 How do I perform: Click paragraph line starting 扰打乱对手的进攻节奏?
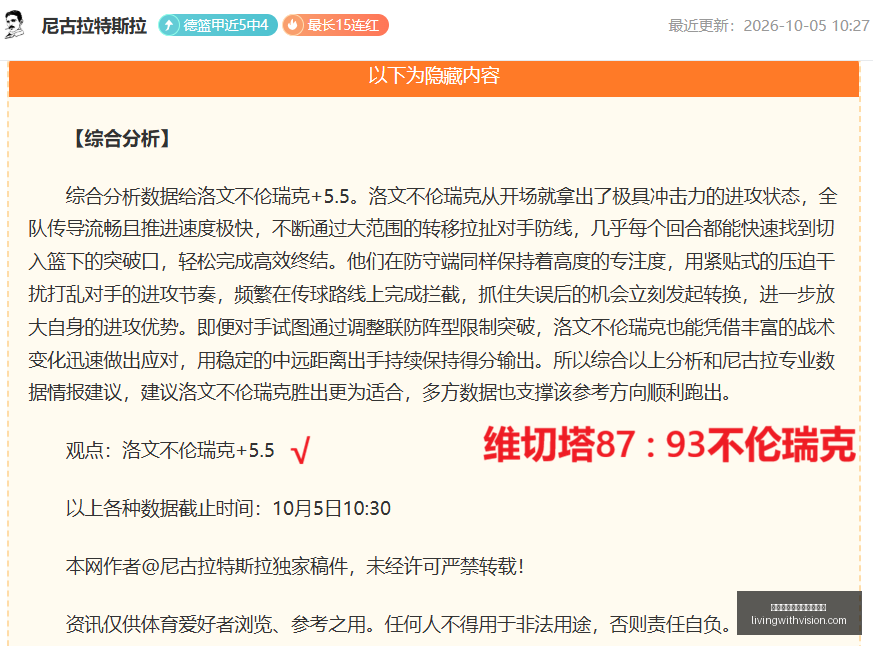tap(432, 294)
